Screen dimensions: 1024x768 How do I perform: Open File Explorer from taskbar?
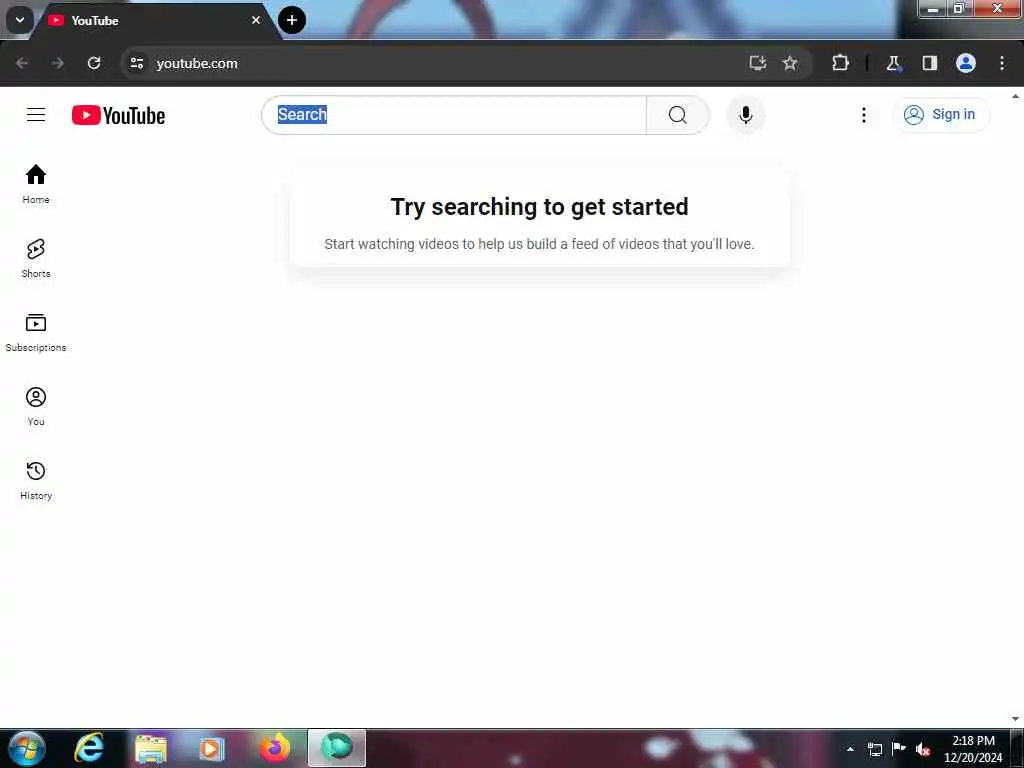[151, 748]
